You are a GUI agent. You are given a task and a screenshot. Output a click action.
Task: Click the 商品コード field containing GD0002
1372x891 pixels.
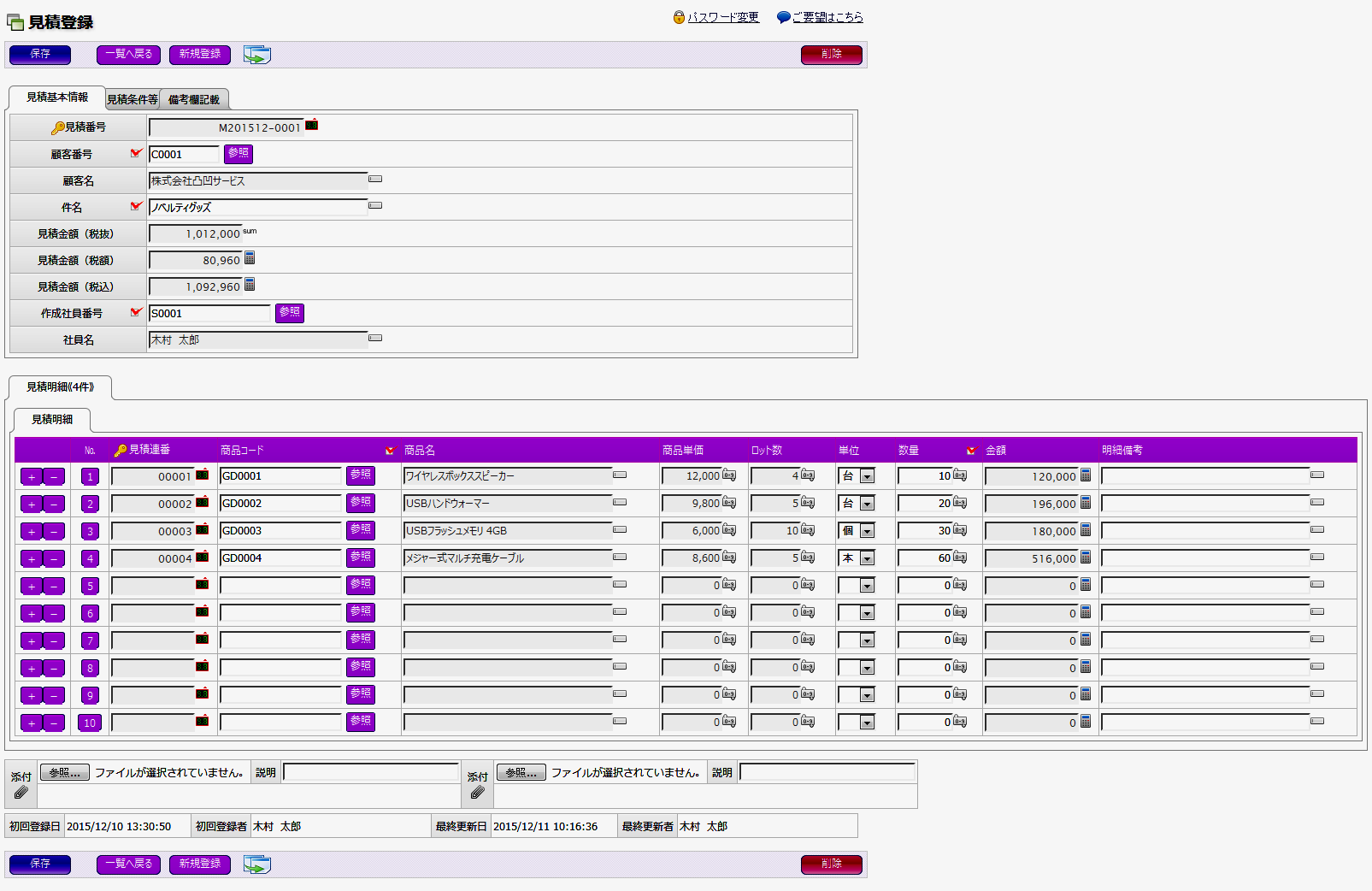coord(280,504)
